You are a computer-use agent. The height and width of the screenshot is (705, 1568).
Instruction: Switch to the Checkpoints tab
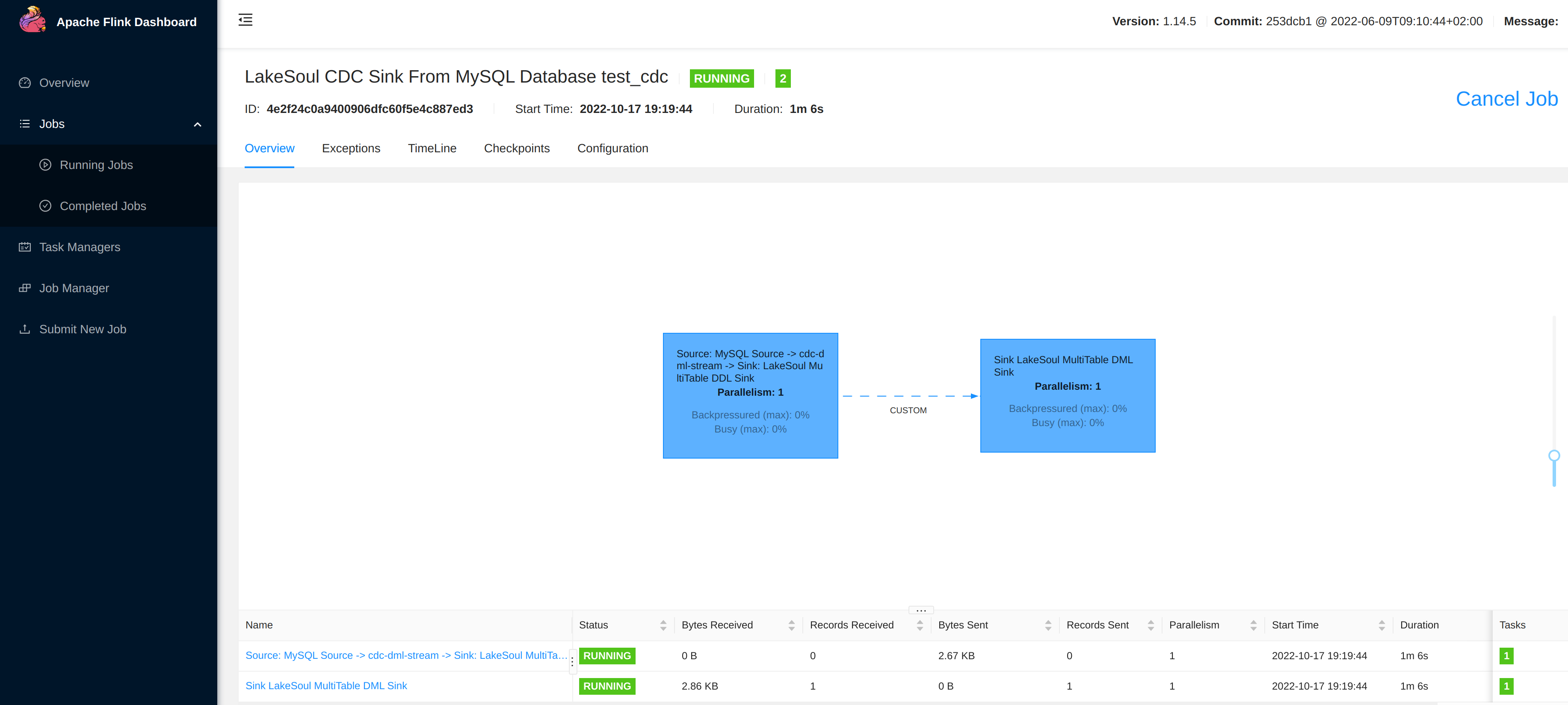516,148
